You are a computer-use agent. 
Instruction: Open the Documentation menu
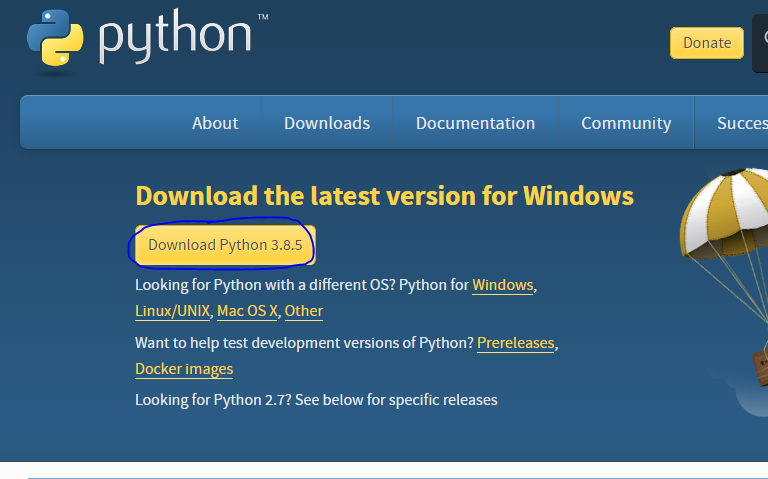coord(475,123)
